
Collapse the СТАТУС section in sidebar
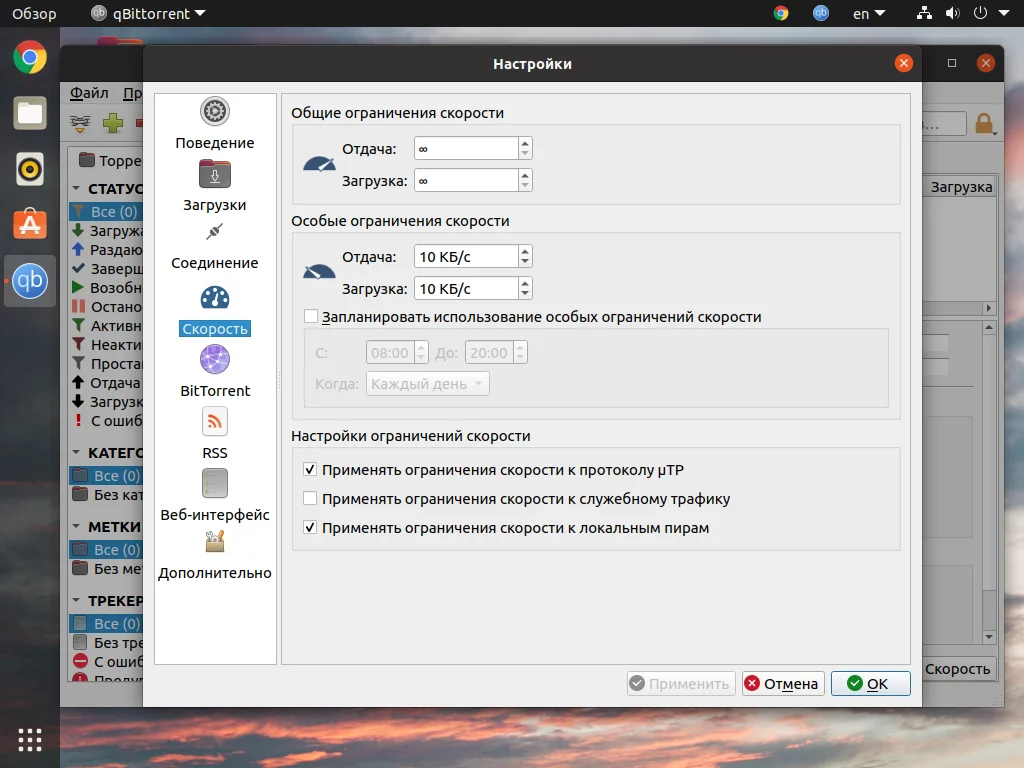(x=77, y=189)
